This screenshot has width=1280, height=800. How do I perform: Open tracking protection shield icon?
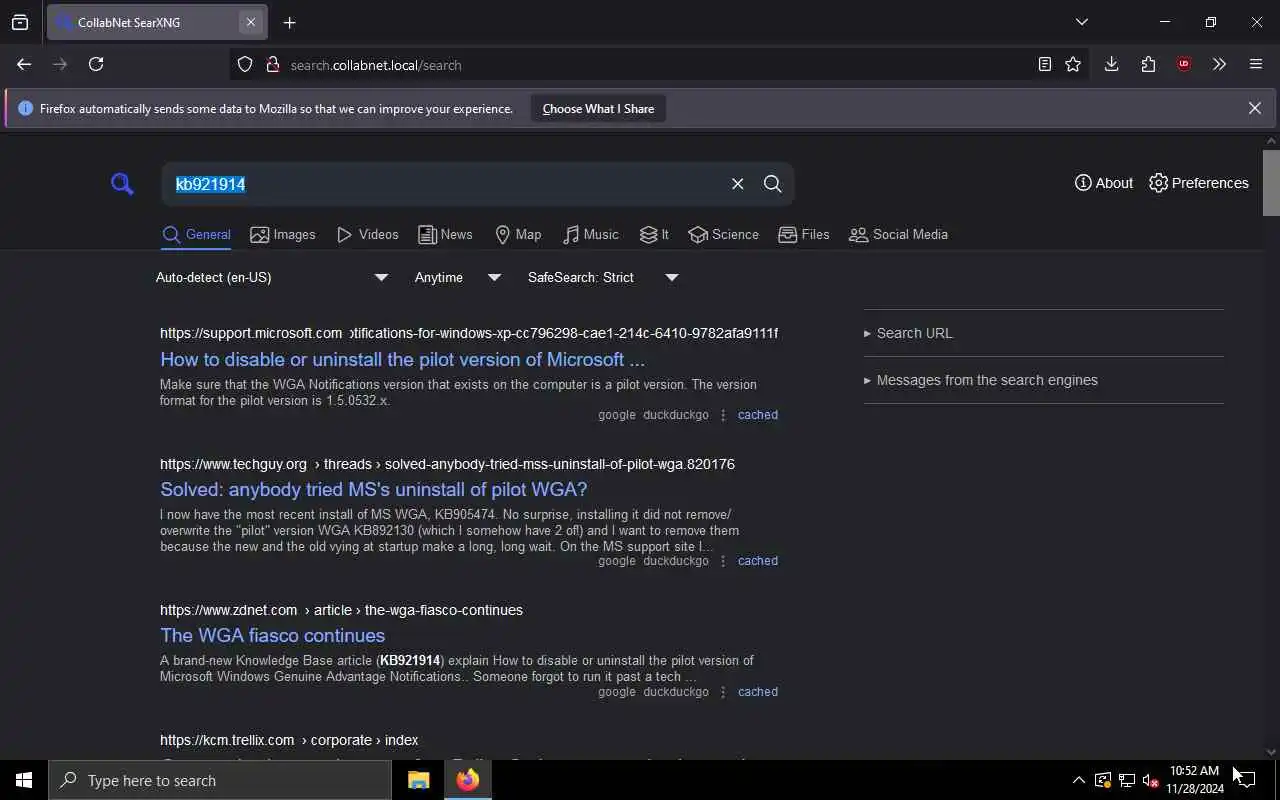point(245,65)
